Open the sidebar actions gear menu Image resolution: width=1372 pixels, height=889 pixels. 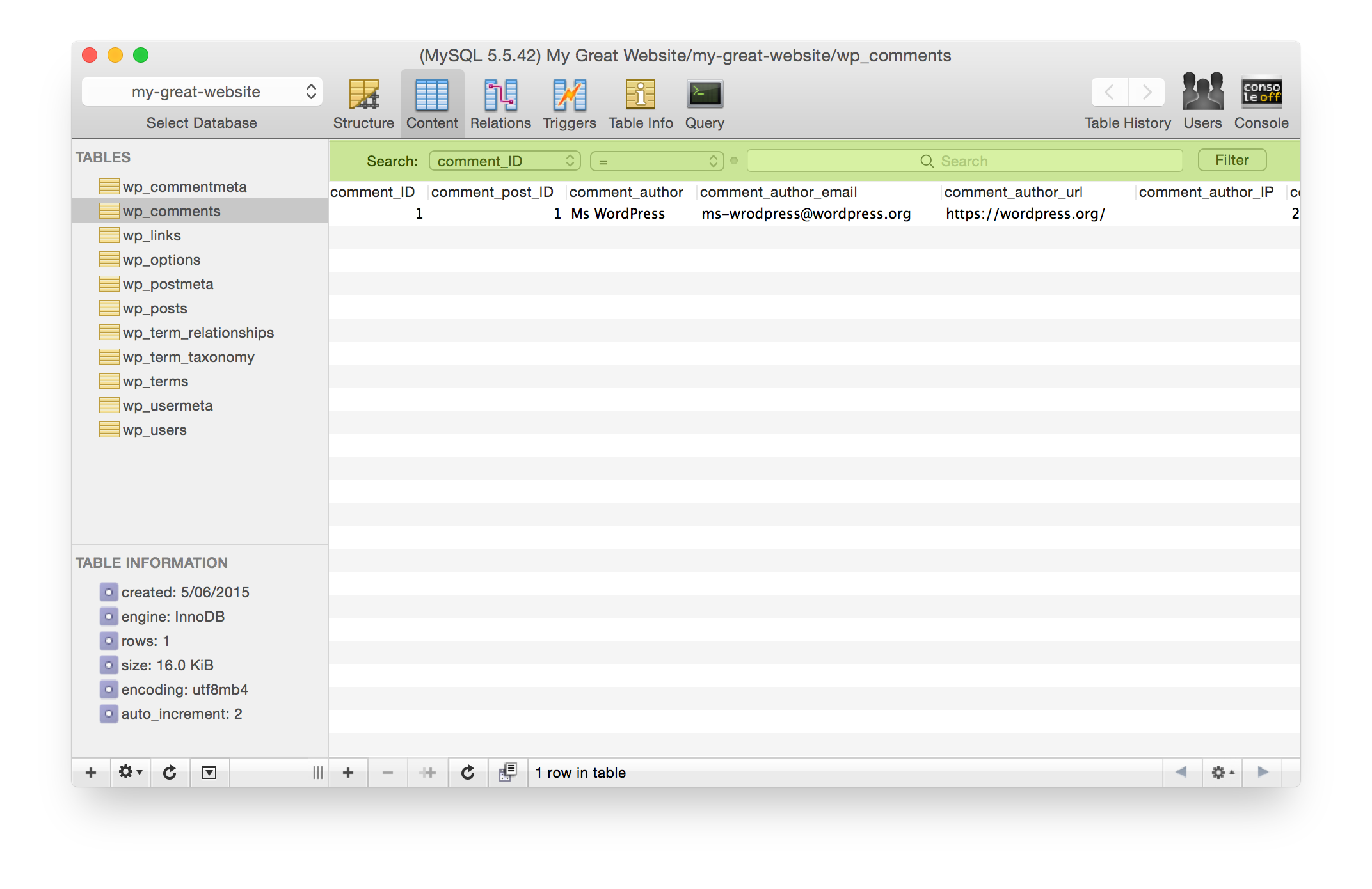click(x=130, y=772)
